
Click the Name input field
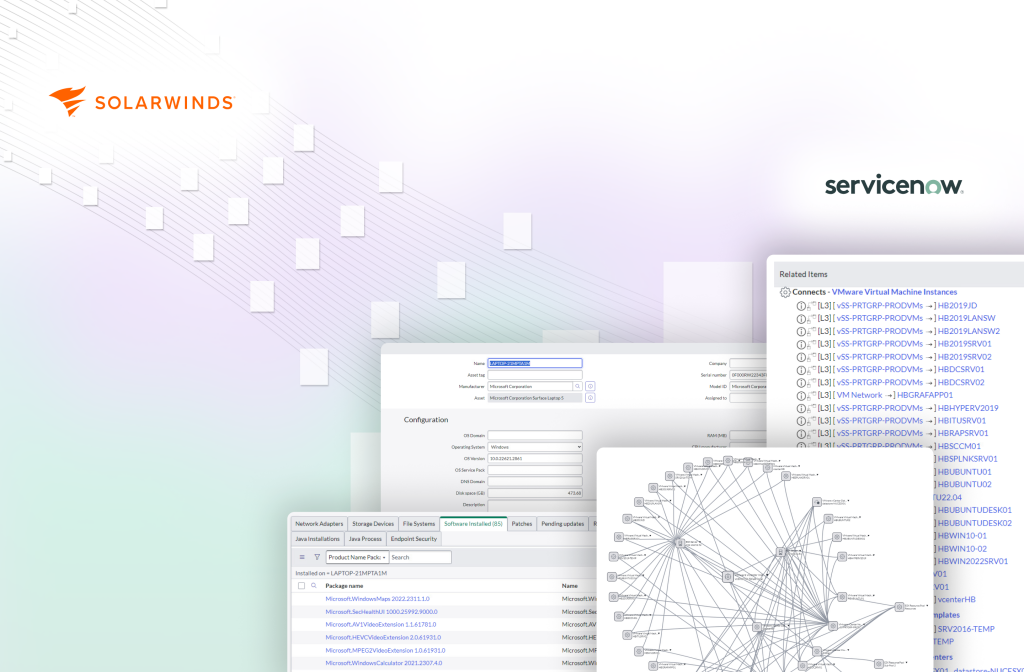[534, 363]
